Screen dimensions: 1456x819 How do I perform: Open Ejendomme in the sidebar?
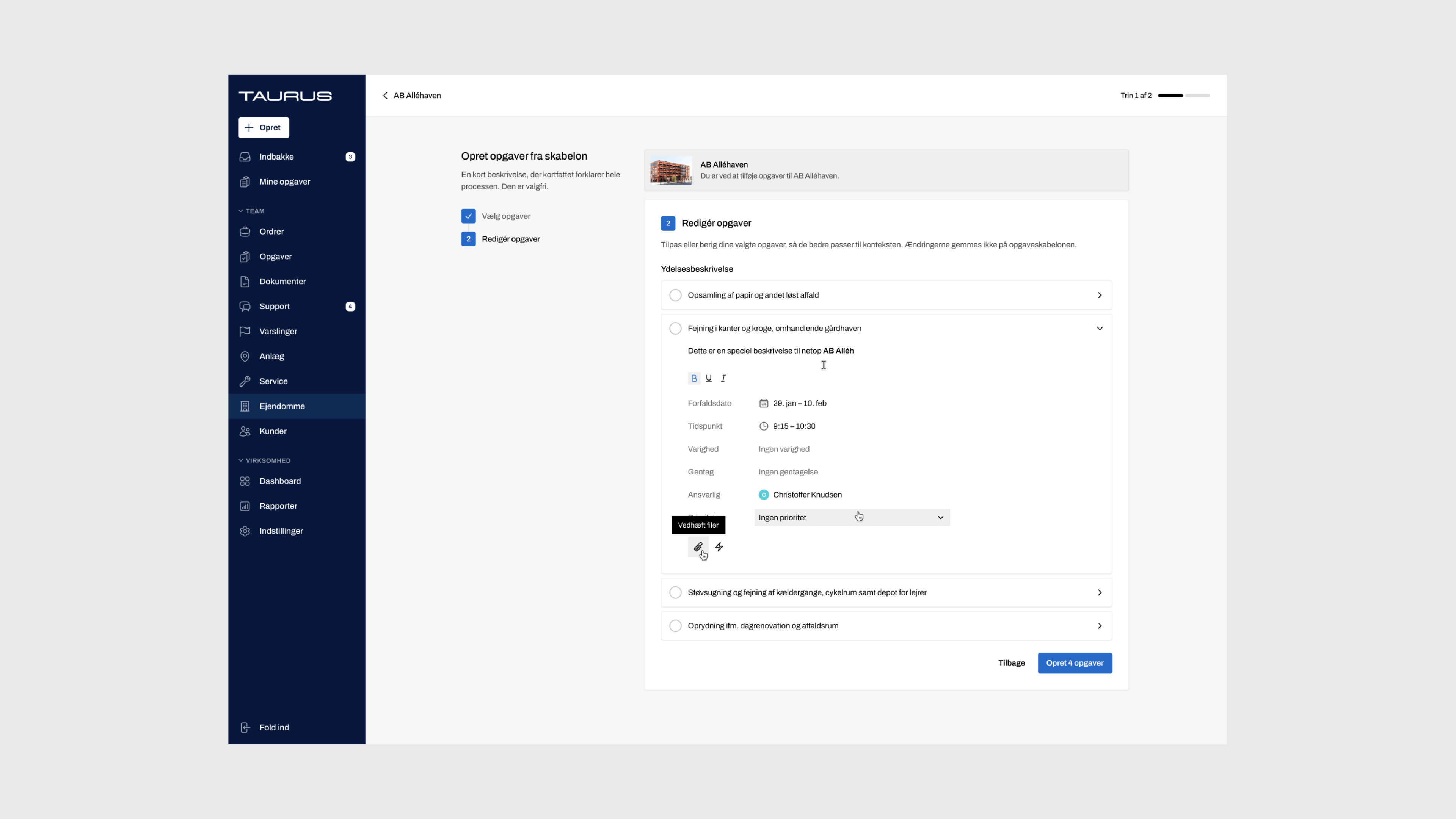tap(281, 406)
